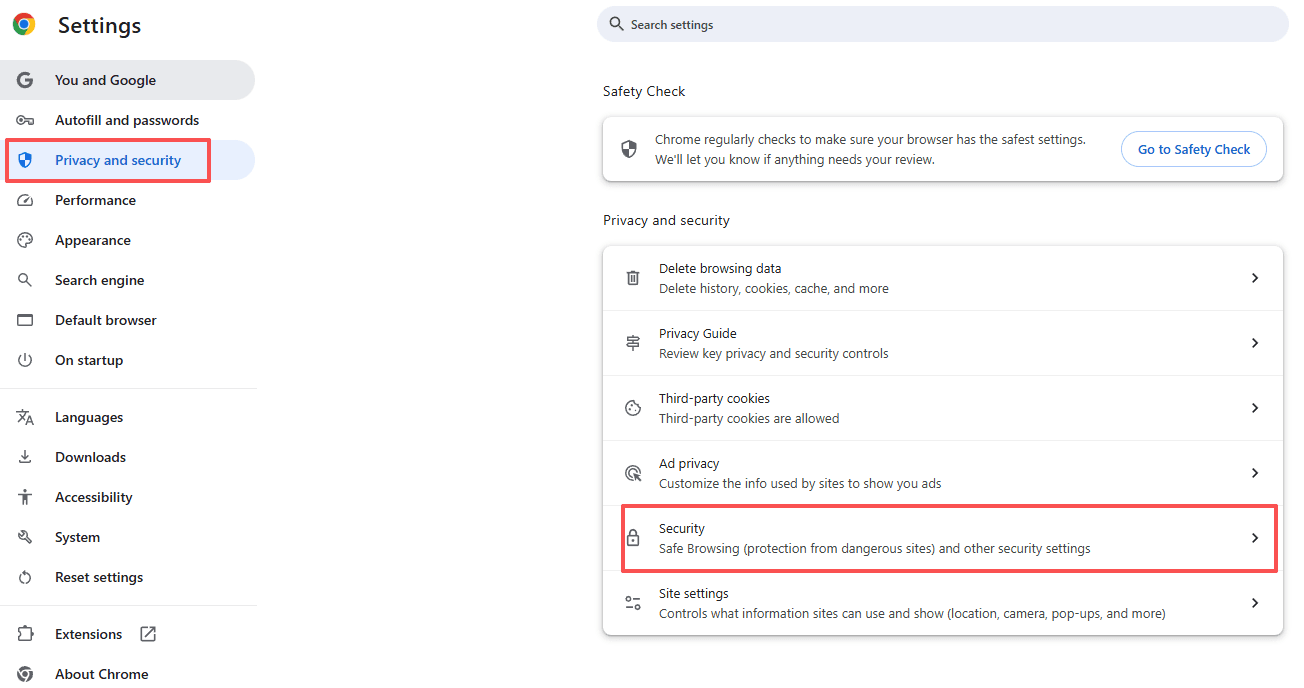Expand the Privacy Guide chevron arrow

pyautogui.click(x=1255, y=343)
